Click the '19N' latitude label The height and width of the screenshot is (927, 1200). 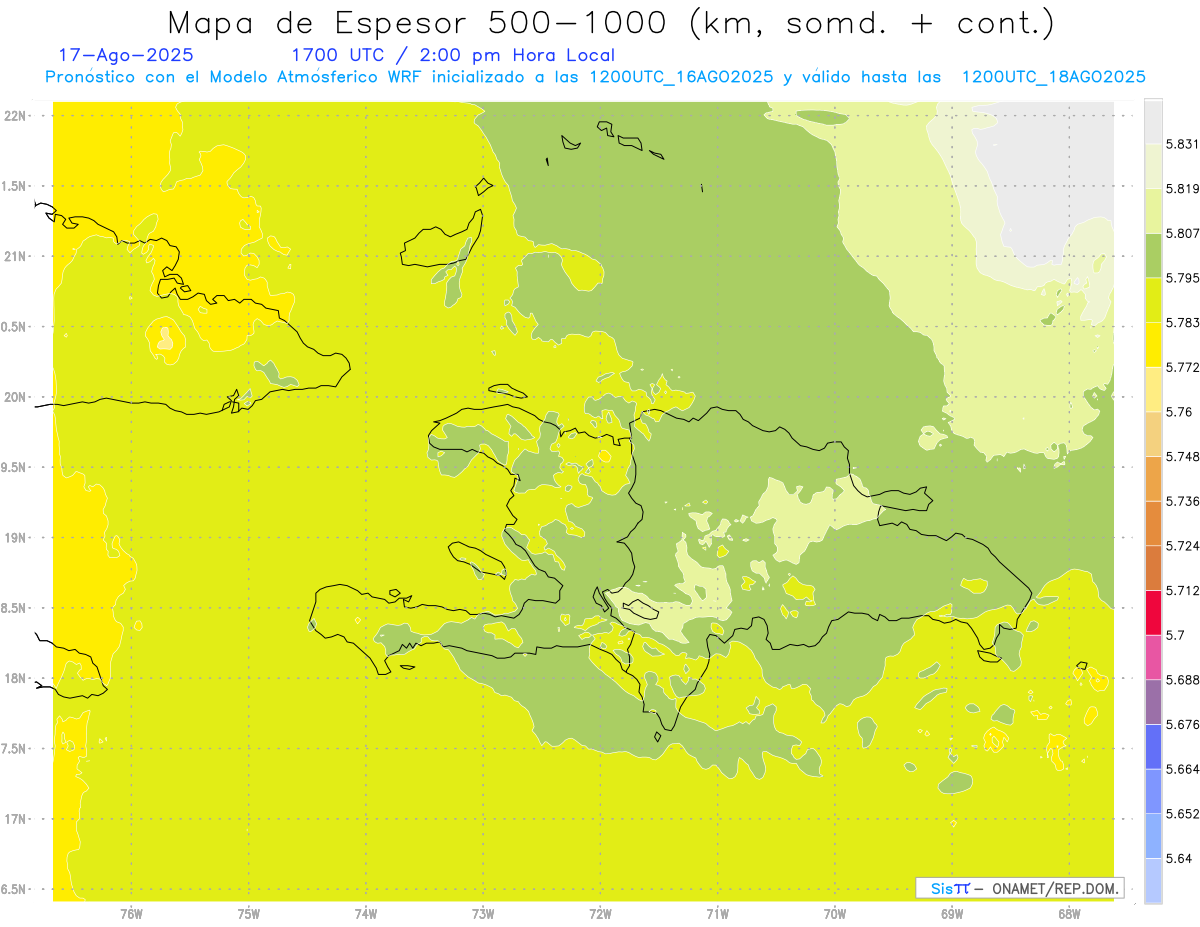(x=15, y=538)
